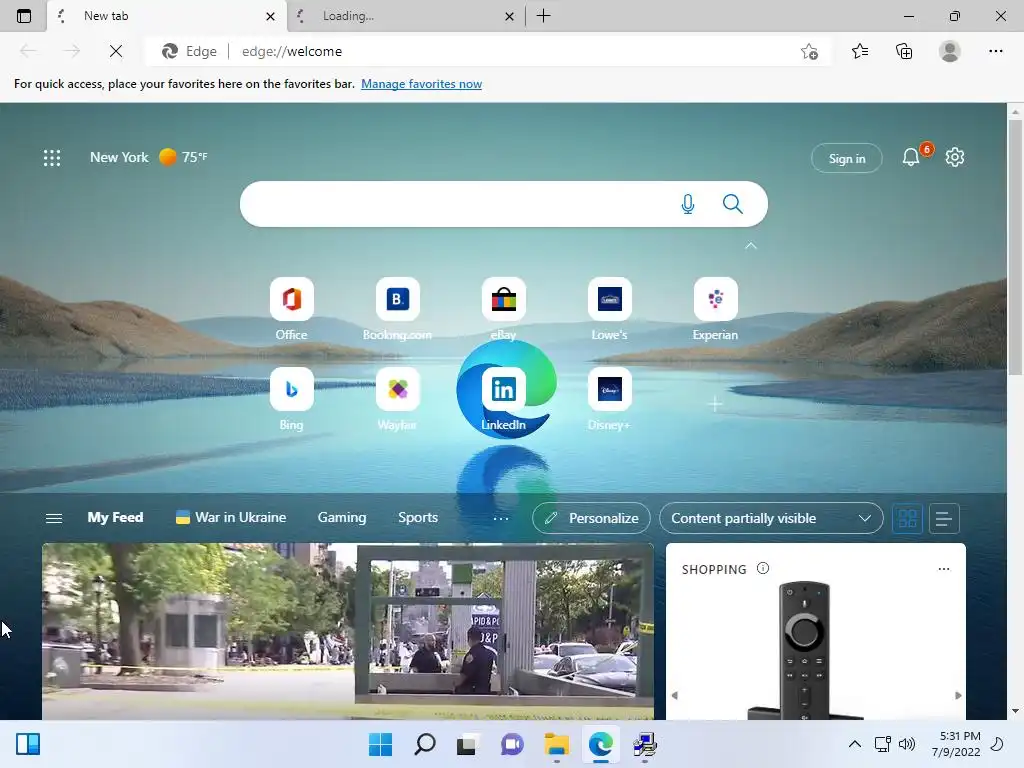
Task: Open the Bing quick link
Action: pyautogui.click(x=291, y=400)
